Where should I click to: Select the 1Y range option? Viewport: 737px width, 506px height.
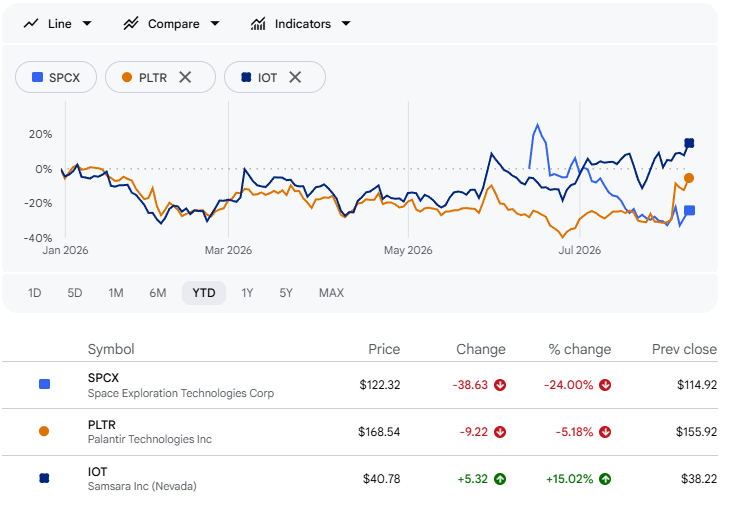tap(247, 293)
